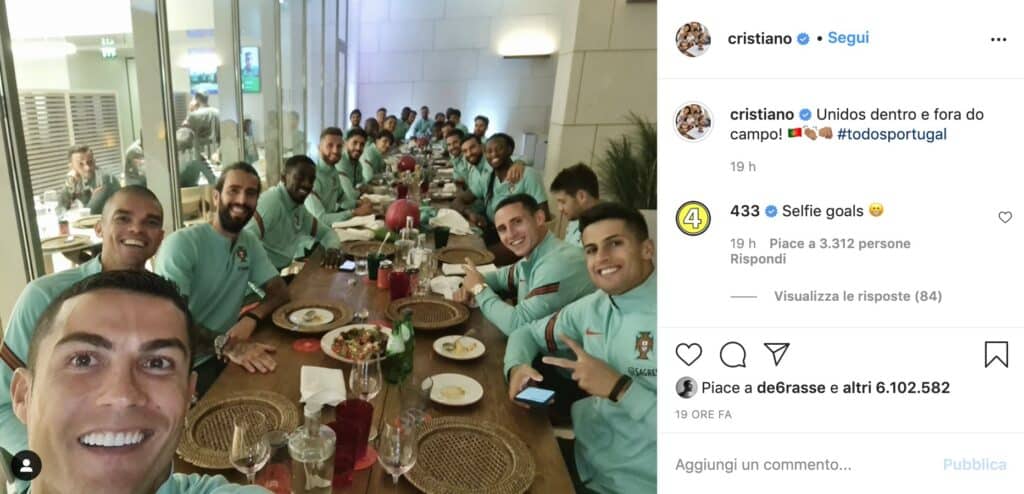Screen dimensions: 1024x494
Task: Open comments via speech bubble icon
Action: click(733, 354)
